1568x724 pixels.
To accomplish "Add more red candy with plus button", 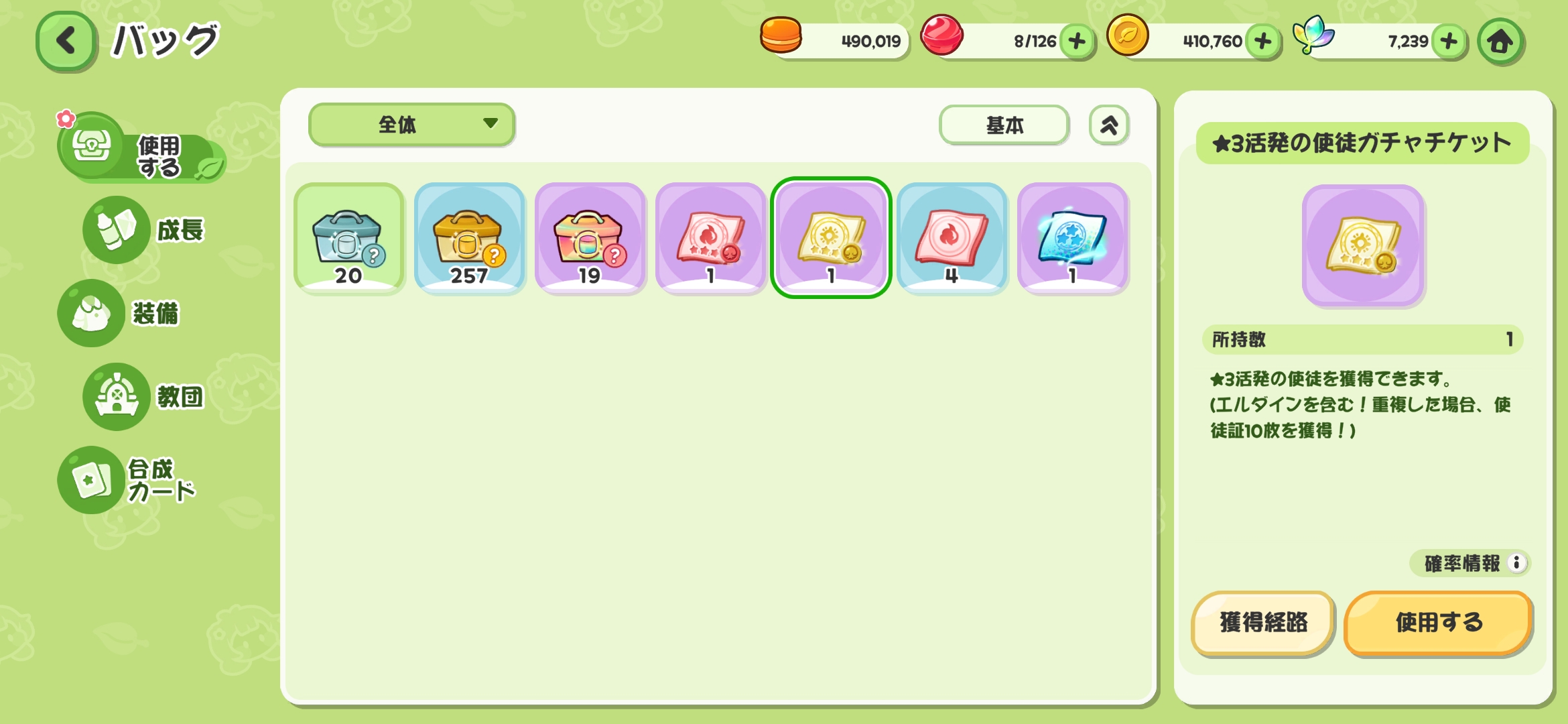I will point(1077,42).
